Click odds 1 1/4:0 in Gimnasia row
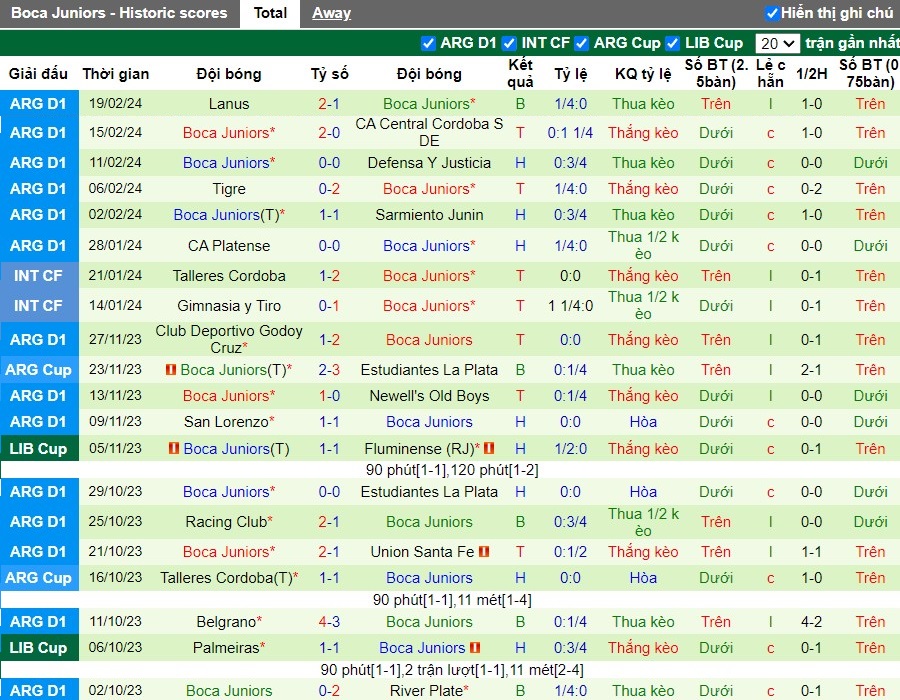The height and width of the screenshot is (700, 900). pyautogui.click(x=570, y=306)
